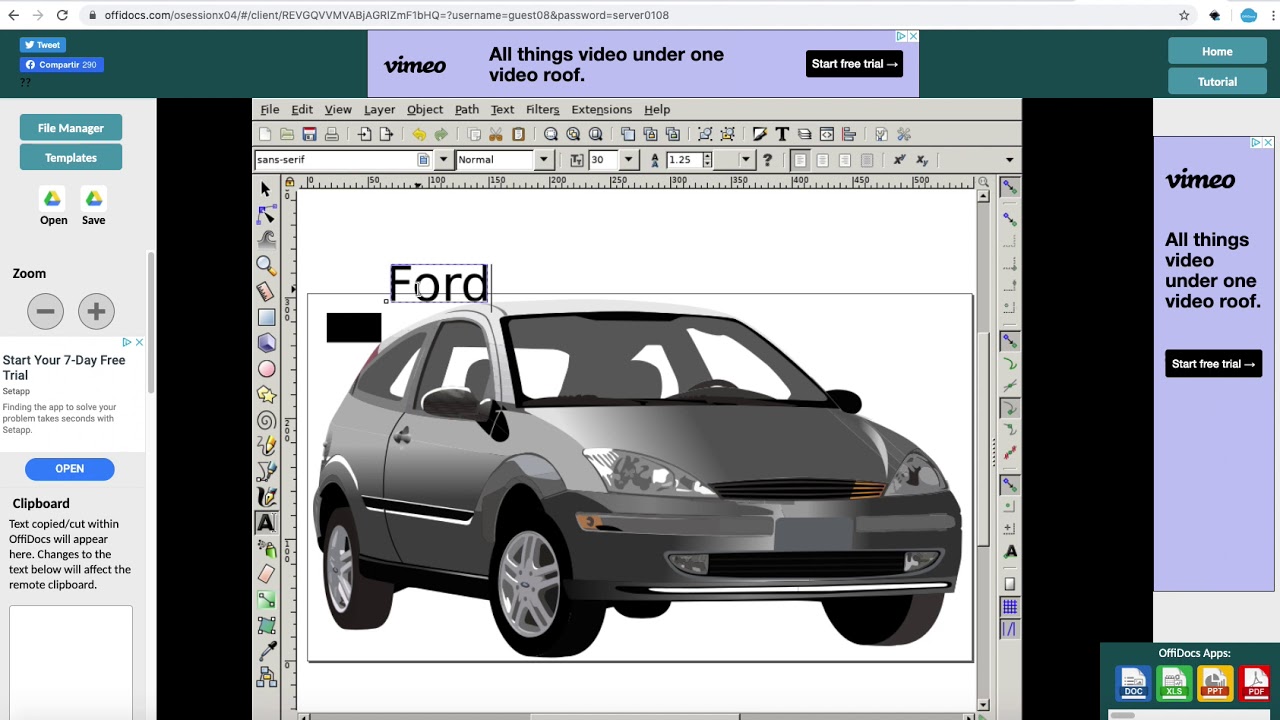Select the ellipse circle tool
Screen dimensions: 1280x720
pyautogui.click(x=266, y=369)
